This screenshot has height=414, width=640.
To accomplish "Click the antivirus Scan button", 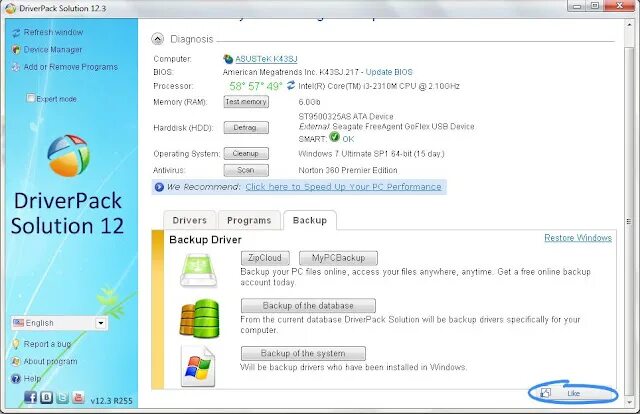I will point(246,170).
